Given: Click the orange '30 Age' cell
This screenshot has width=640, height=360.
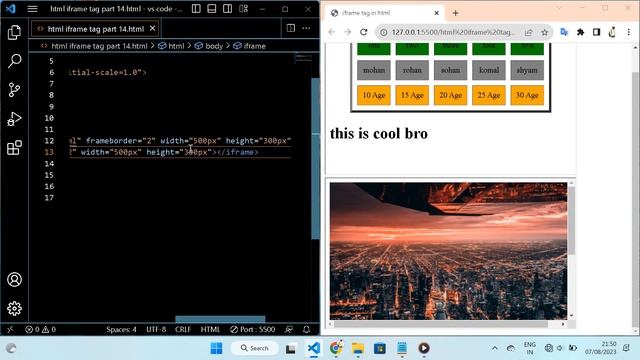Looking at the screenshot, I should pyautogui.click(x=527, y=95).
